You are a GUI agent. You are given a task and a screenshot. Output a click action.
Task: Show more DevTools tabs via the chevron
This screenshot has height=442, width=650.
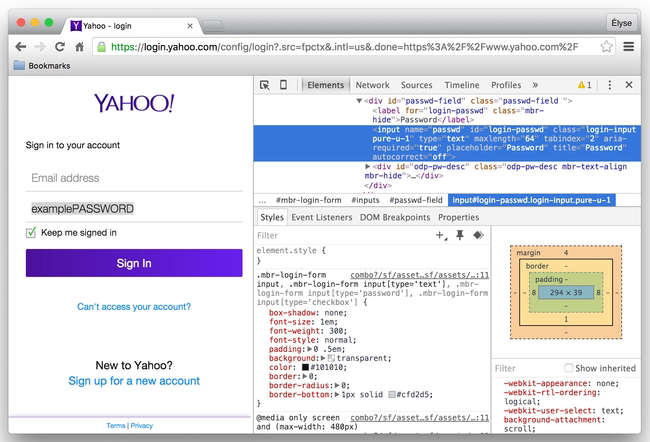pyautogui.click(x=535, y=85)
